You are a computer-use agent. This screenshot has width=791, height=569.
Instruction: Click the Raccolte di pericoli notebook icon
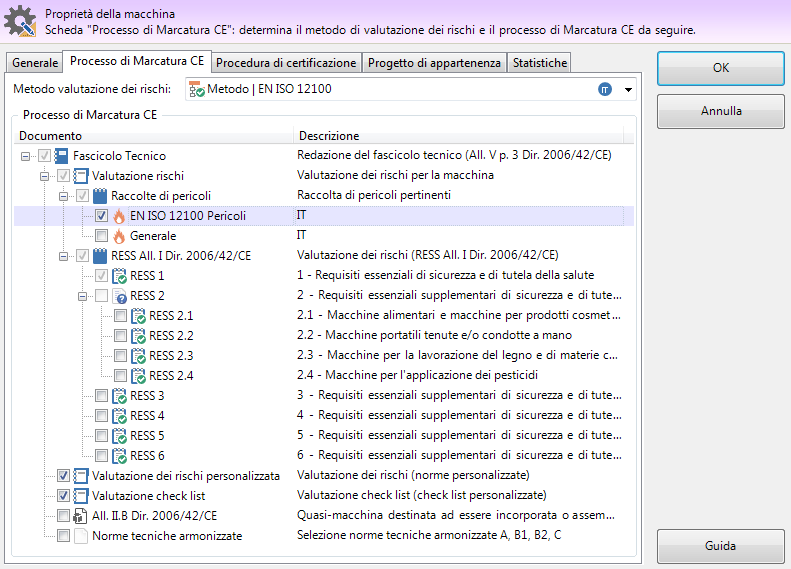point(100,196)
